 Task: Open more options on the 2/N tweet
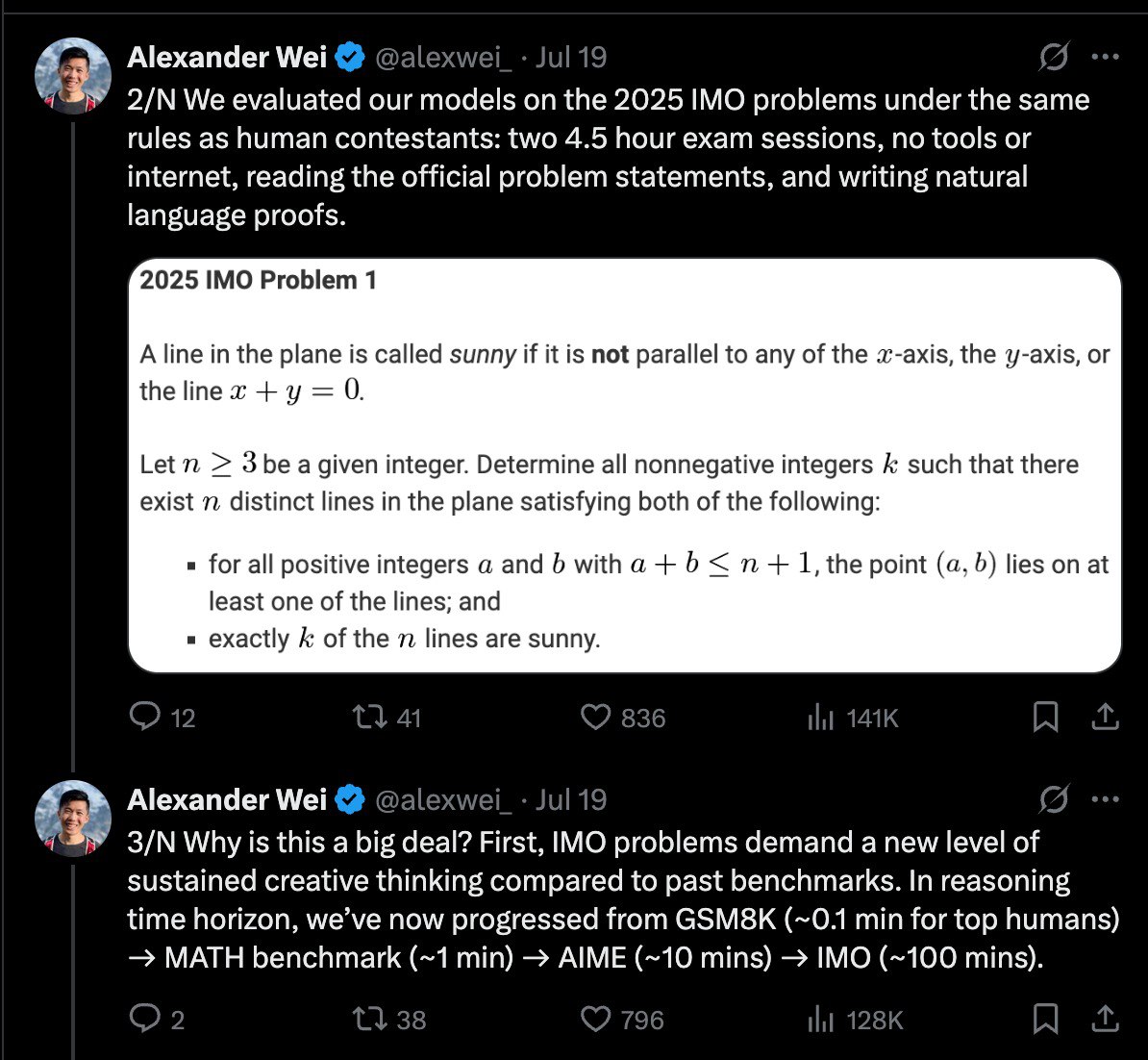point(1106,58)
